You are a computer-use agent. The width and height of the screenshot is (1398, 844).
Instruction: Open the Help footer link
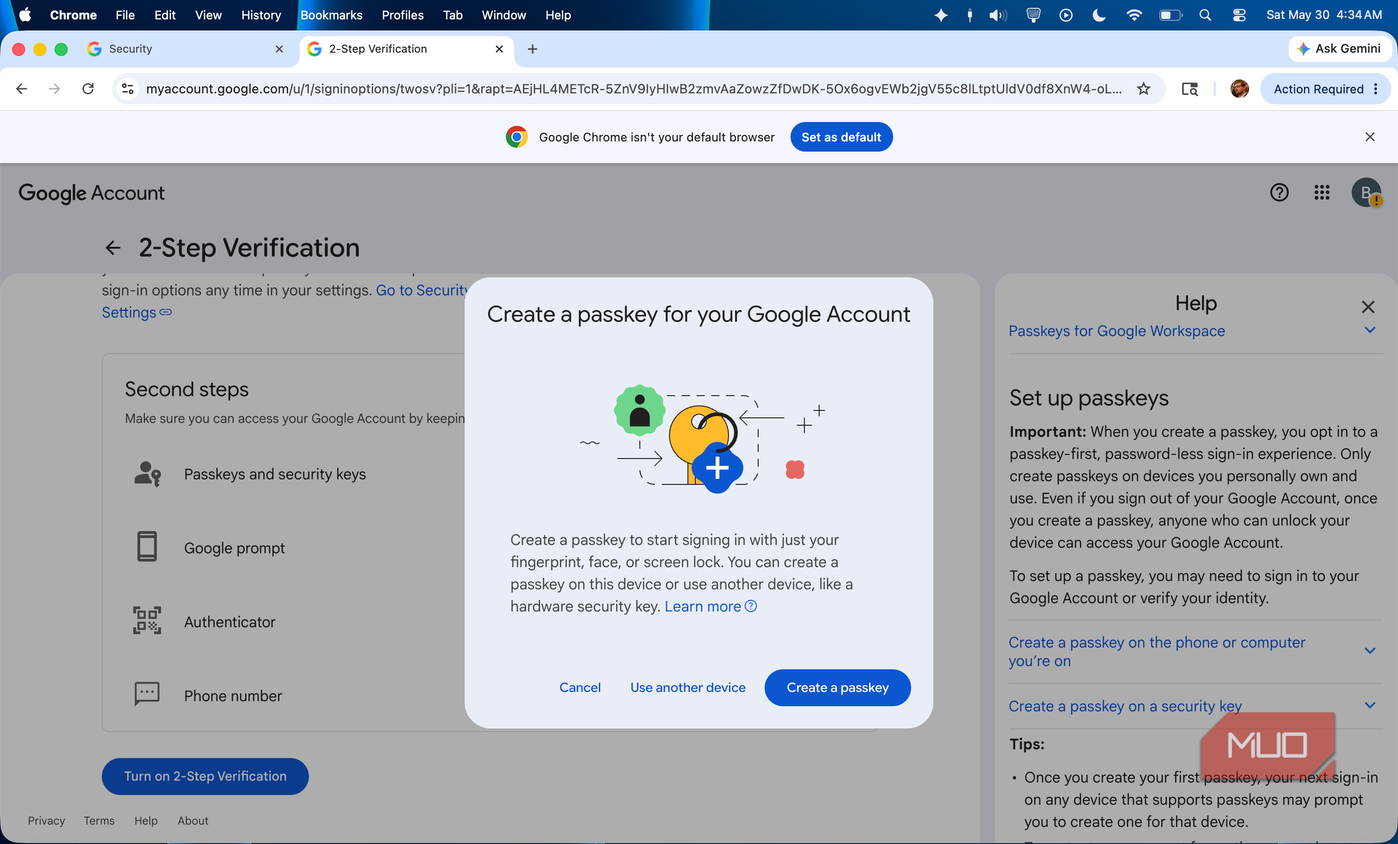(x=146, y=821)
